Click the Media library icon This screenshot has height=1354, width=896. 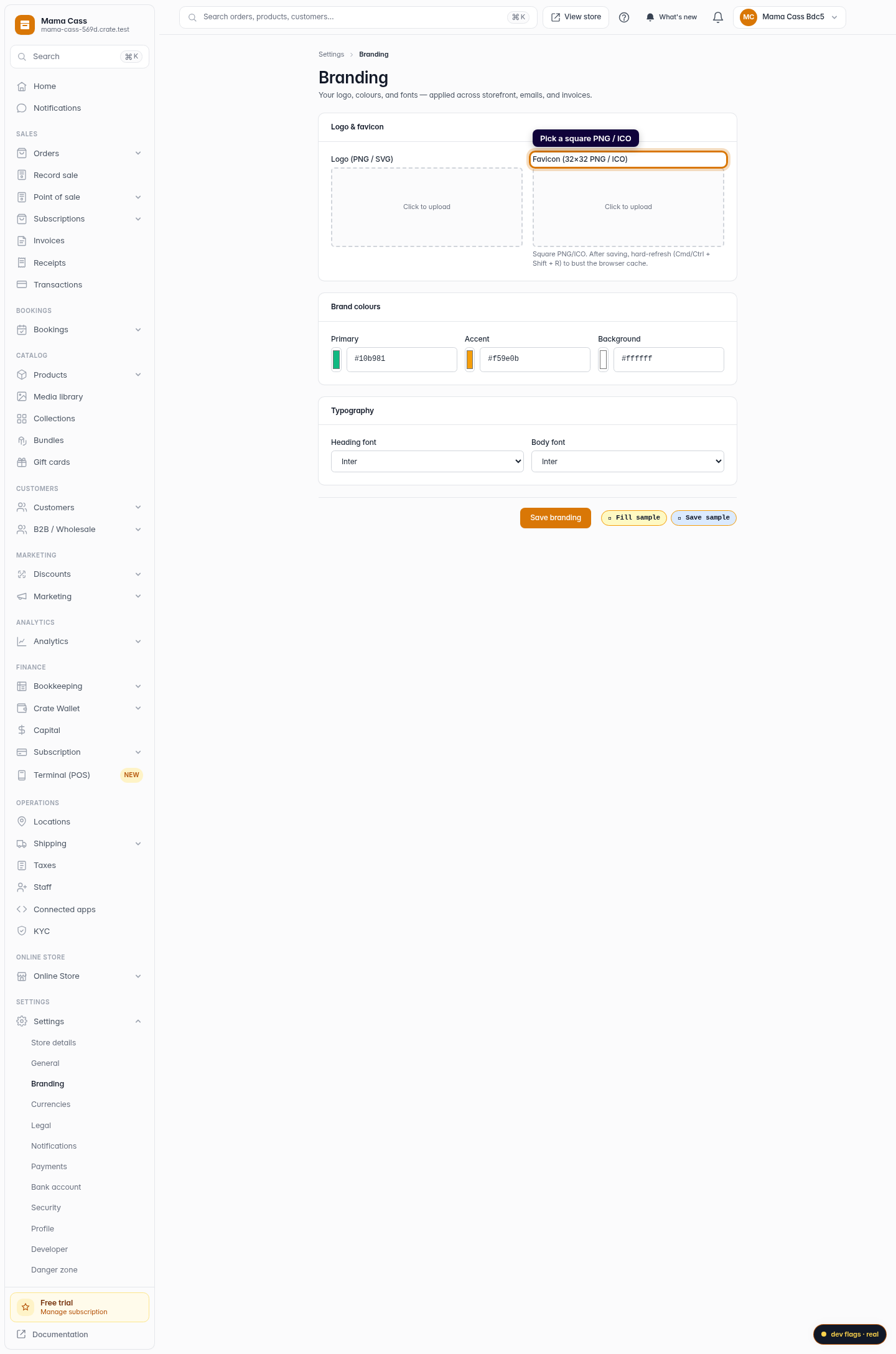pyautogui.click(x=22, y=396)
